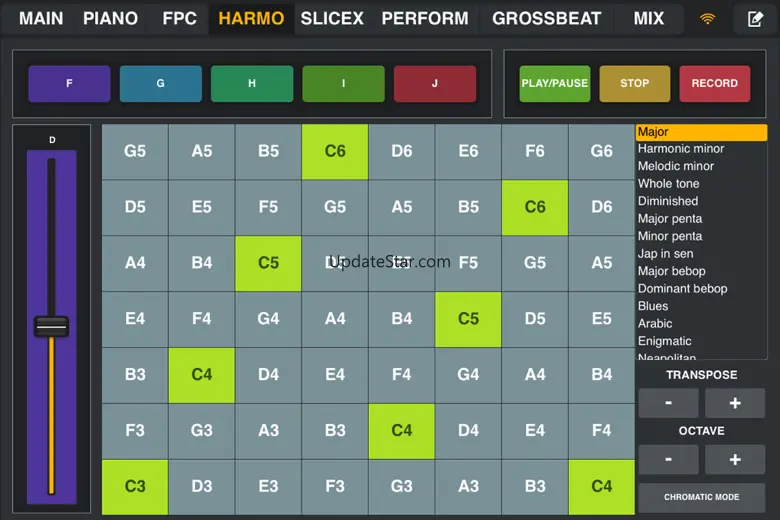Open the GROSSBEAT tab

[x=546, y=18]
